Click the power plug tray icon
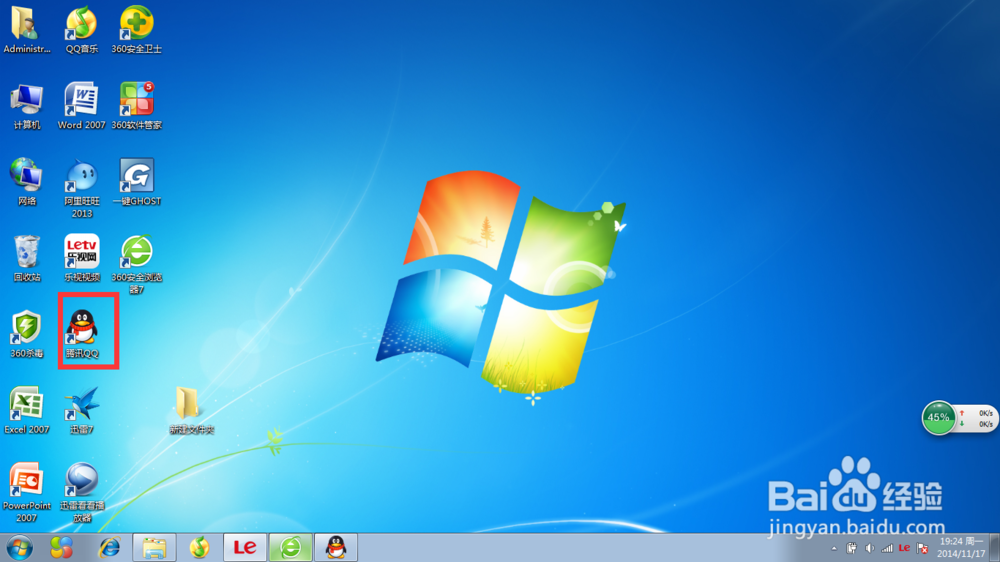Image resolution: width=1000 pixels, height=562 pixels. pos(851,548)
